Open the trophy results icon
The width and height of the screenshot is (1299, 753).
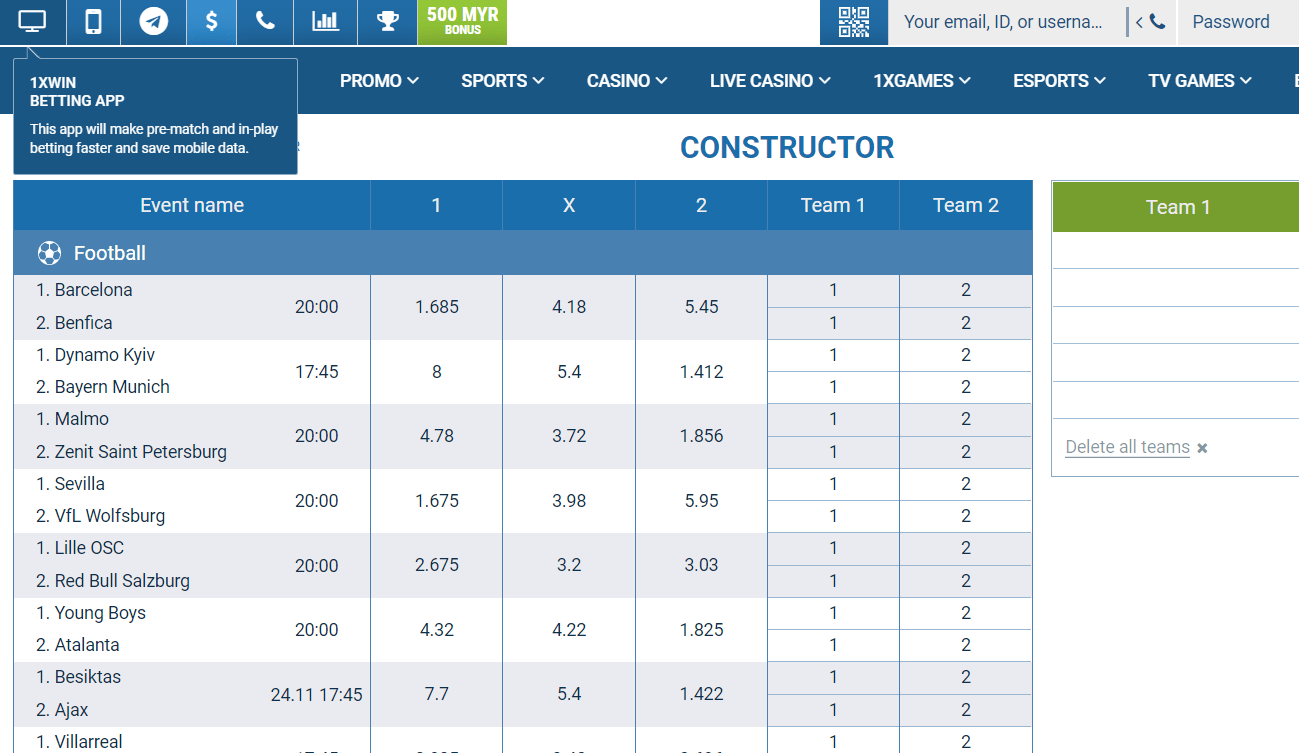(388, 22)
